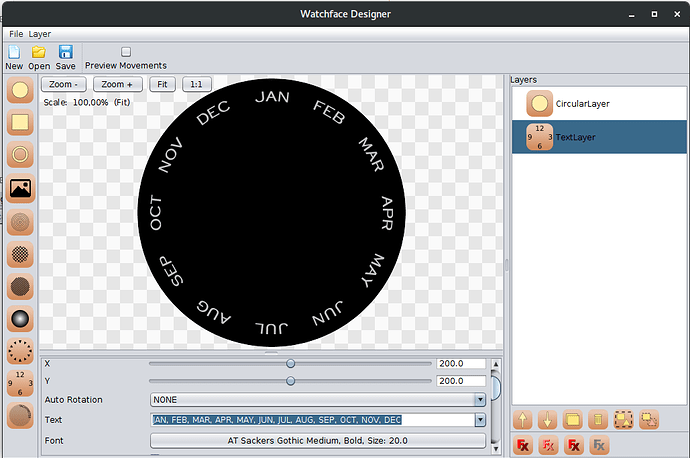Click properties panel scrollbar down arrow
This screenshot has width=690, height=458.
tap(495, 449)
